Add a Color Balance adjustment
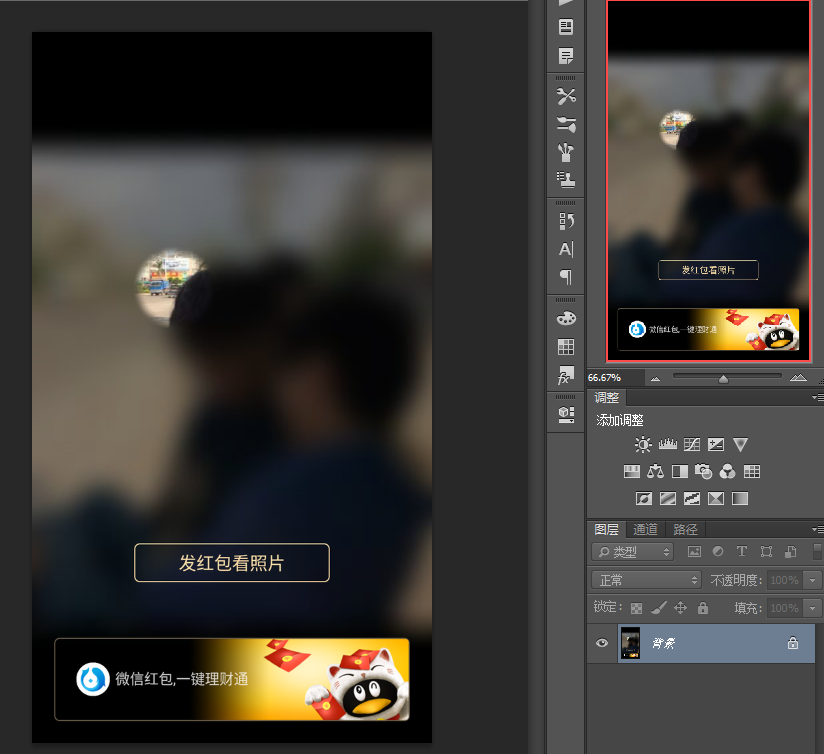The width and height of the screenshot is (824, 754). [655, 471]
